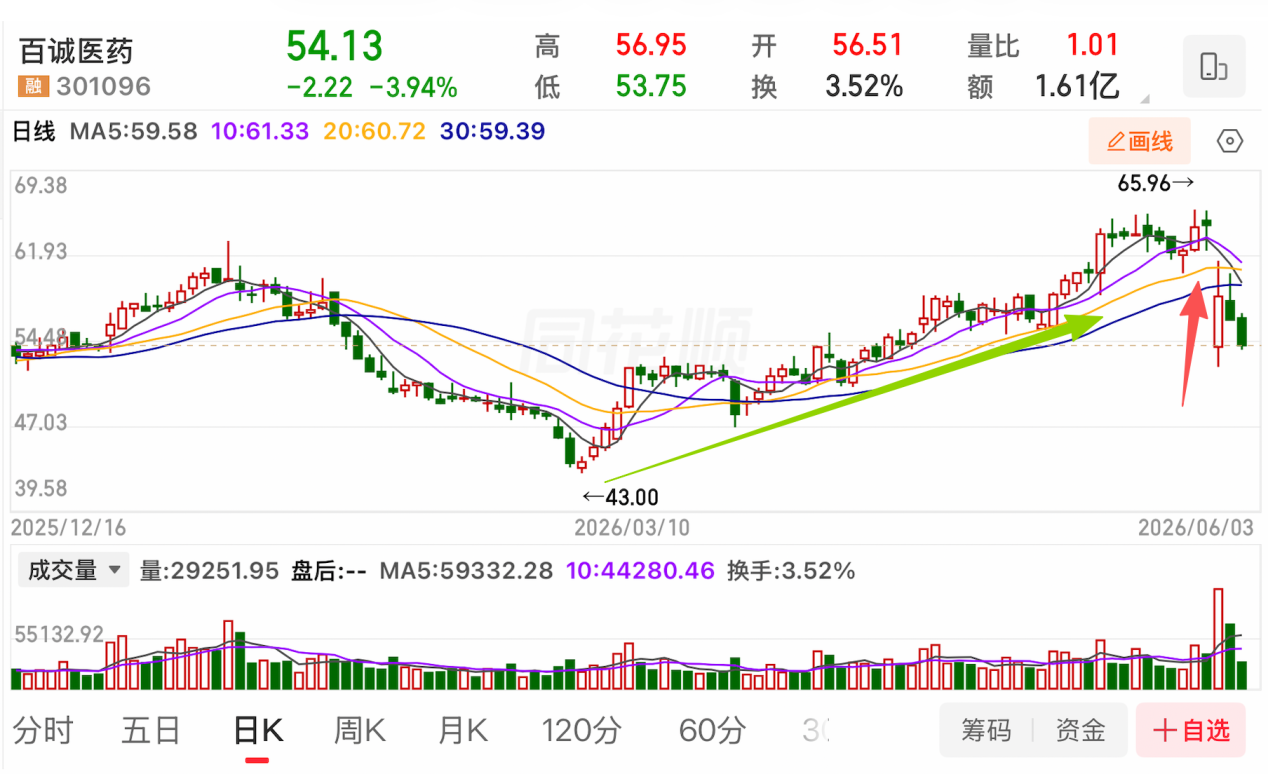
Task: Tap the landscape rotate screen icon
Action: click(1214, 67)
